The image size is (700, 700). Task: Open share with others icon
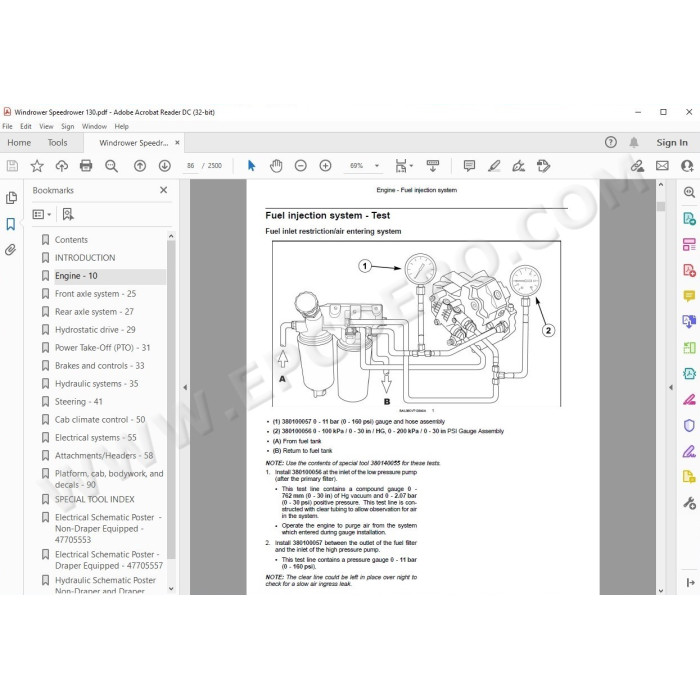click(687, 166)
